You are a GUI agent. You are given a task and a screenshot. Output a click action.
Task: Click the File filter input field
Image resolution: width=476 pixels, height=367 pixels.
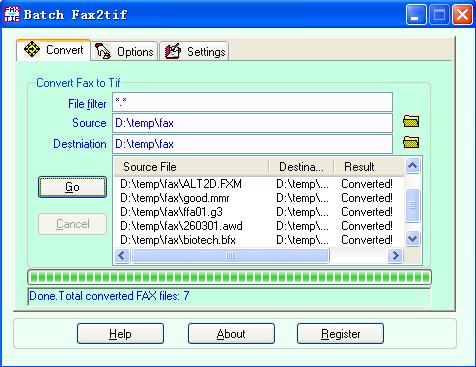pos(252,102)
